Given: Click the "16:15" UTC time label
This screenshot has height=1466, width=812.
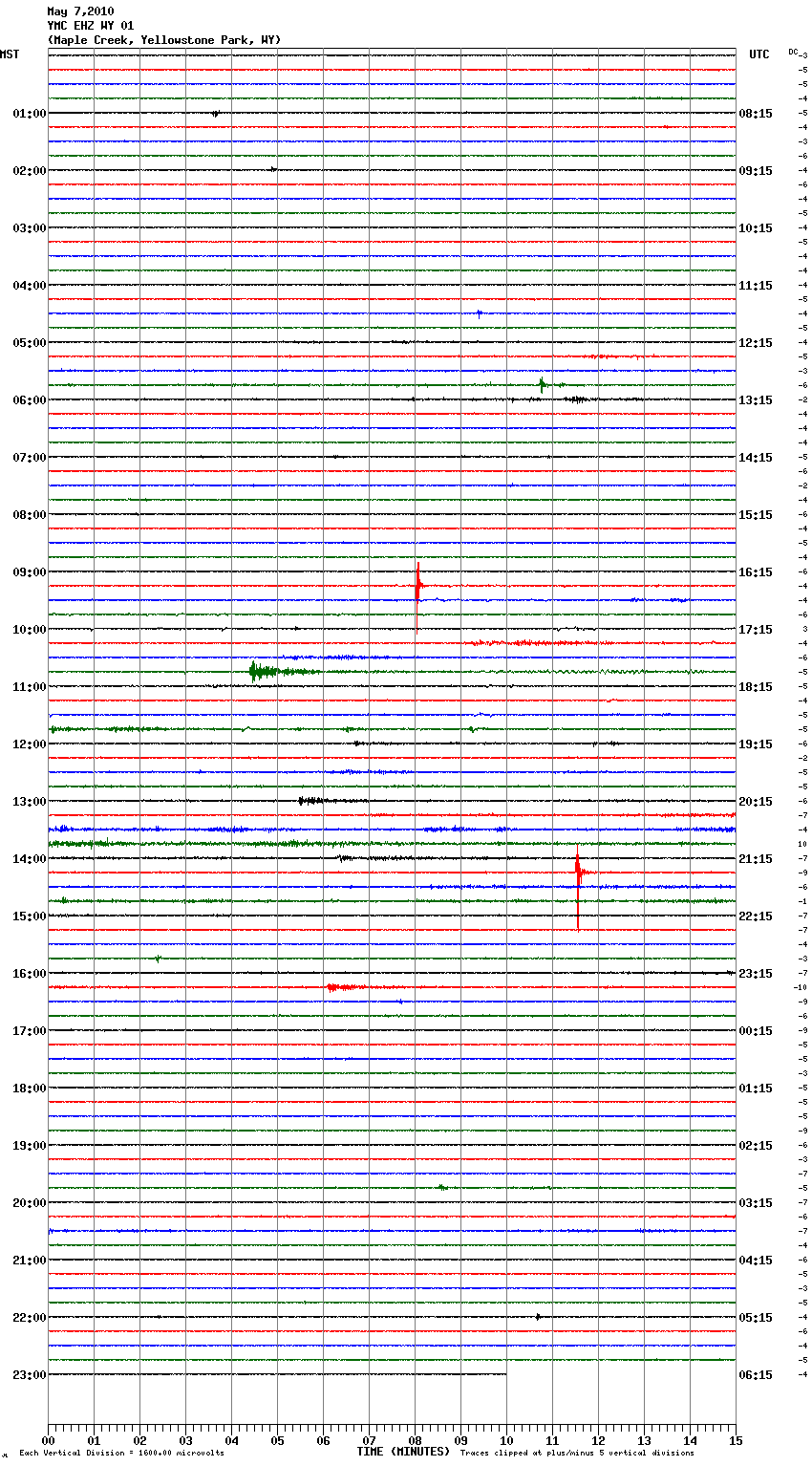Looking at the screenshot, I should (x=756, y=572).
